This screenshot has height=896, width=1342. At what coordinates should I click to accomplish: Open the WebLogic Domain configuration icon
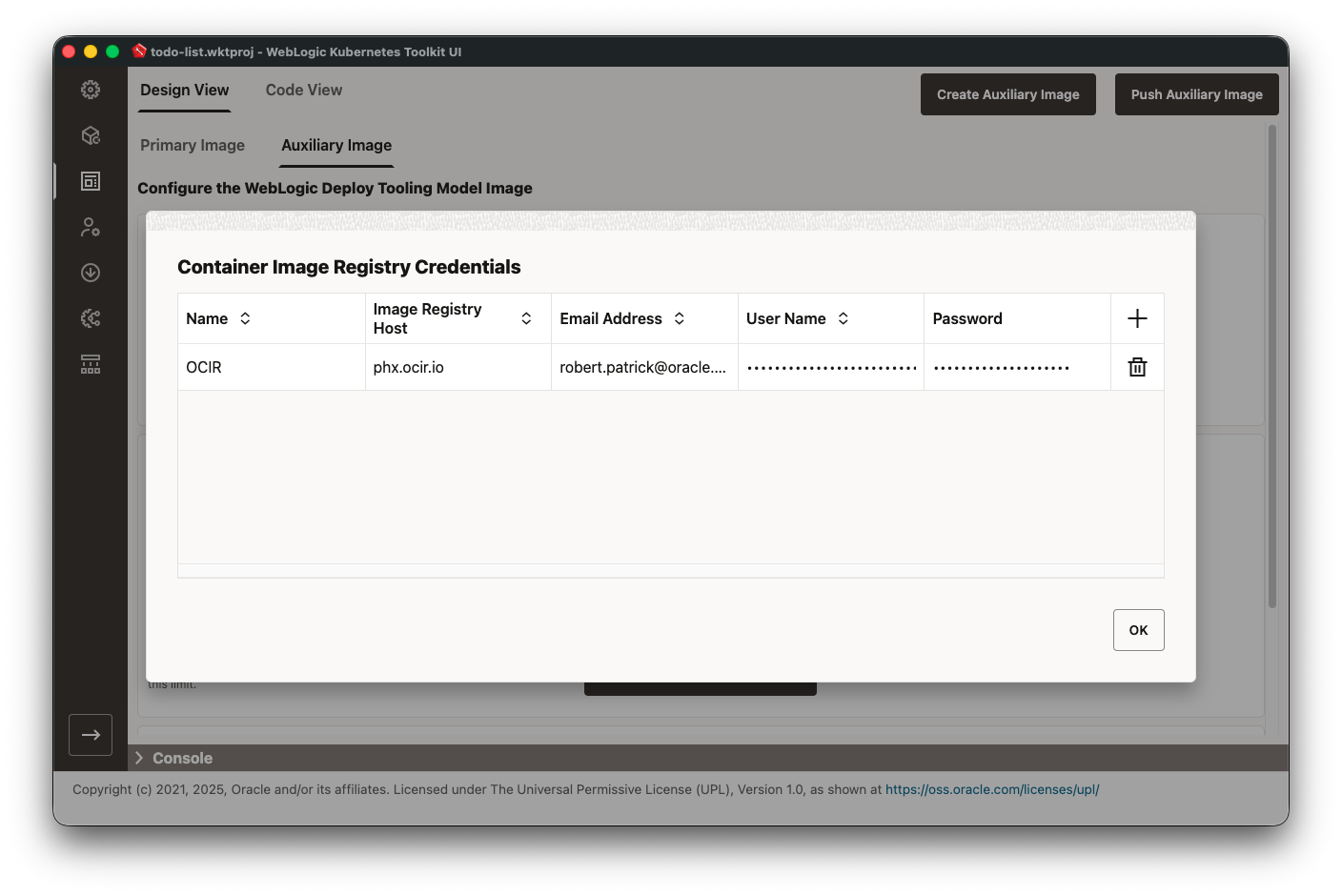coord(90,318)
